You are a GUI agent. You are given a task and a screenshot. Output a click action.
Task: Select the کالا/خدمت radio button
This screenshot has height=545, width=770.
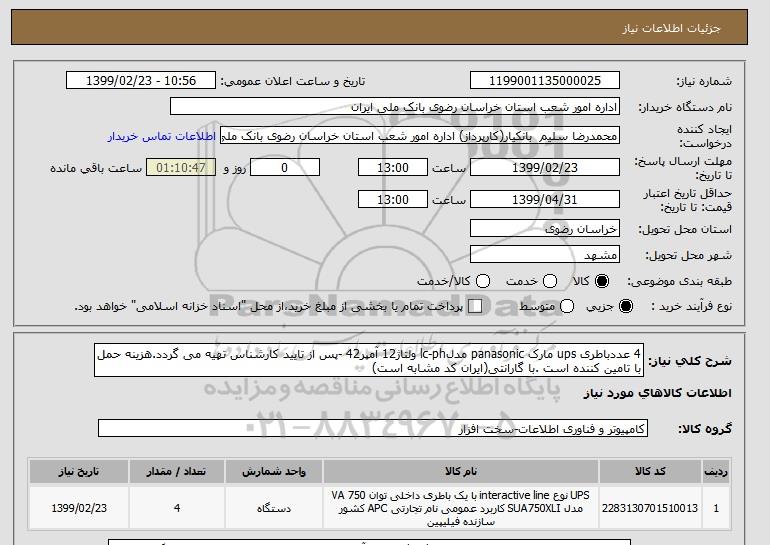click(x=483, y=281)
